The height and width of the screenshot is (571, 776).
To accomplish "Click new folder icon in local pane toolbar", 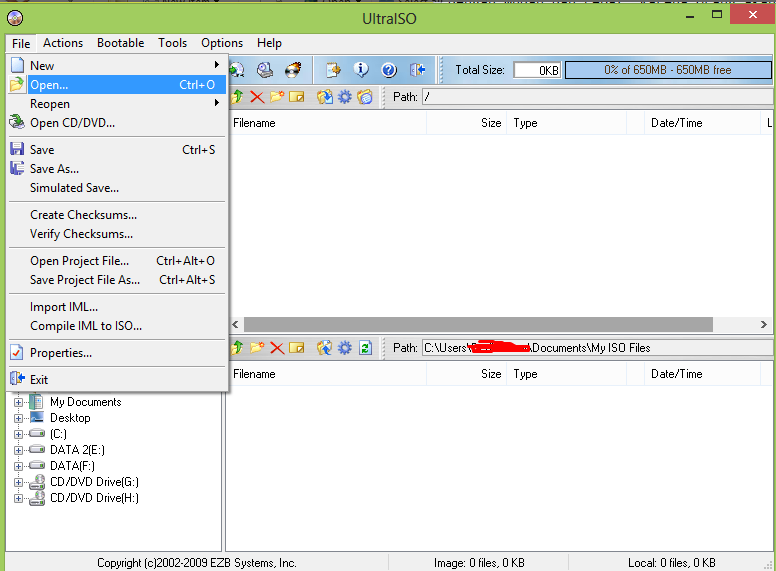I will (x=257, y=348).
